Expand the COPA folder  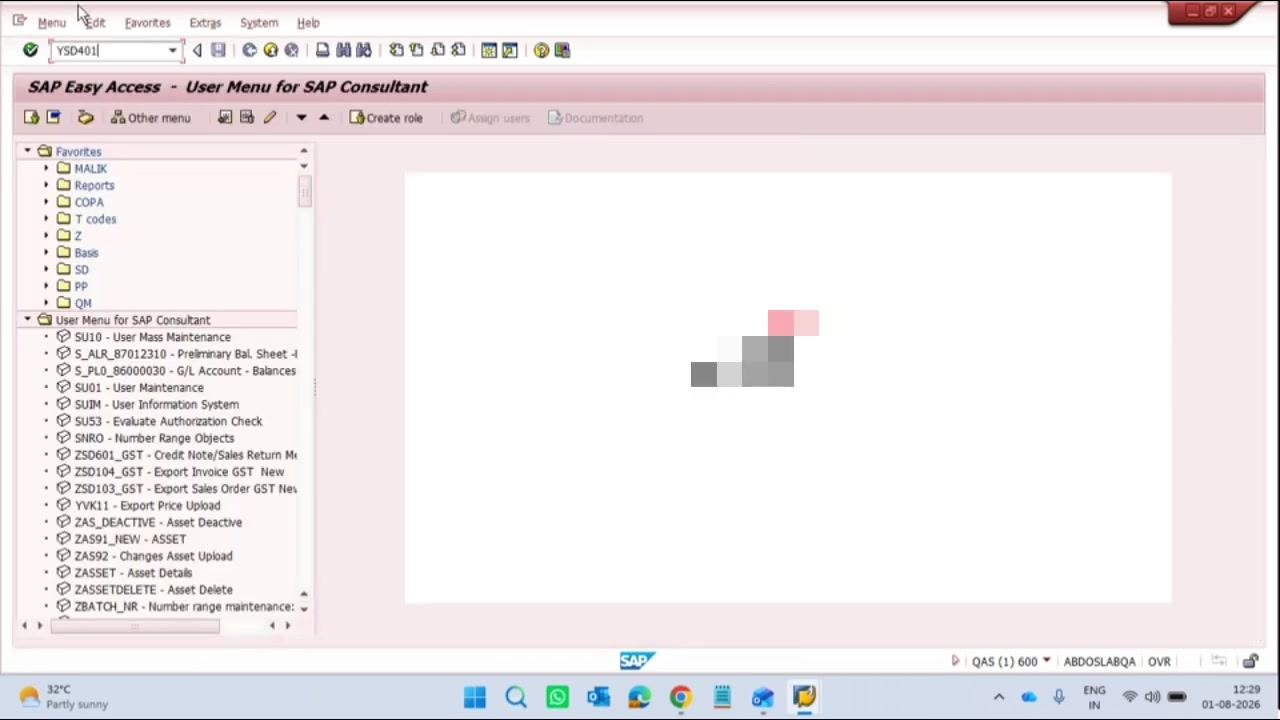point(46,202)
